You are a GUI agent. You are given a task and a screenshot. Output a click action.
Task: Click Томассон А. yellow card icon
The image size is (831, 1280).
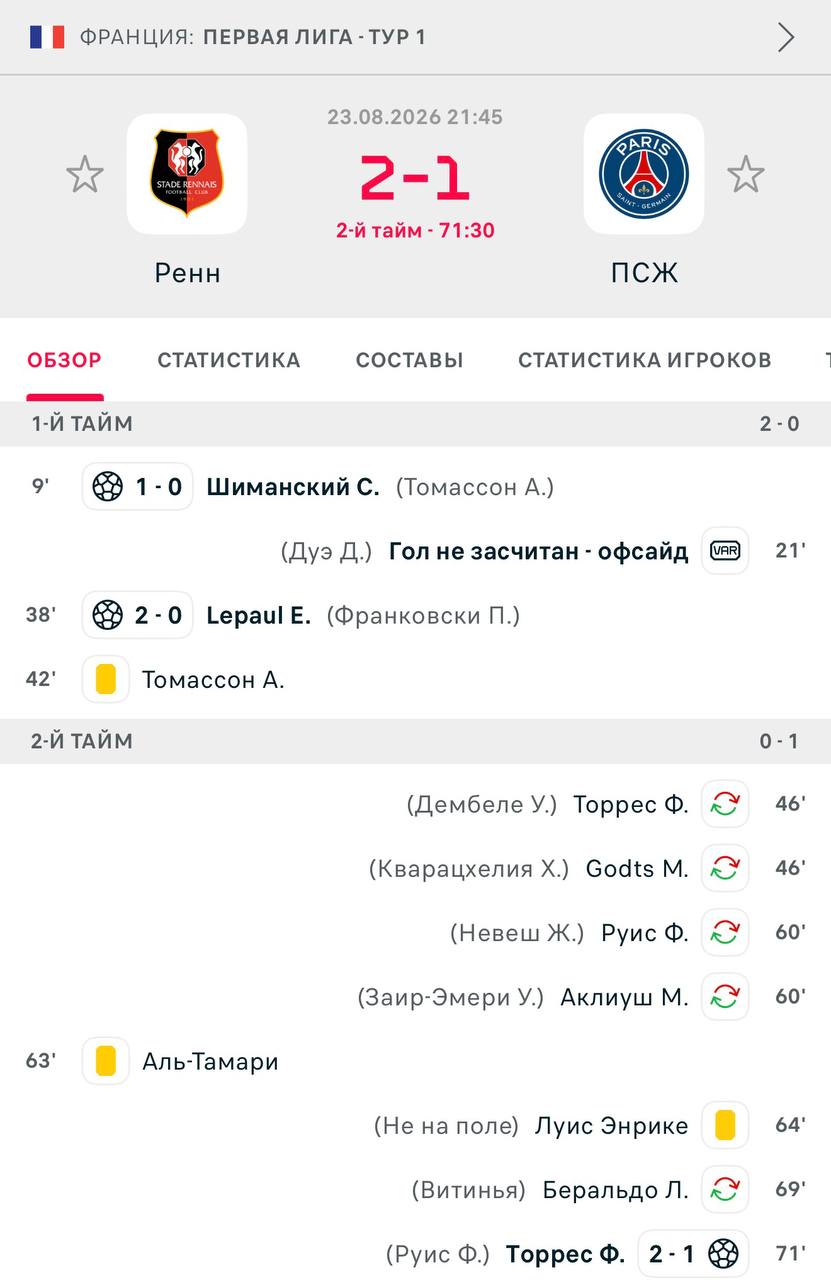click(106, 680)
